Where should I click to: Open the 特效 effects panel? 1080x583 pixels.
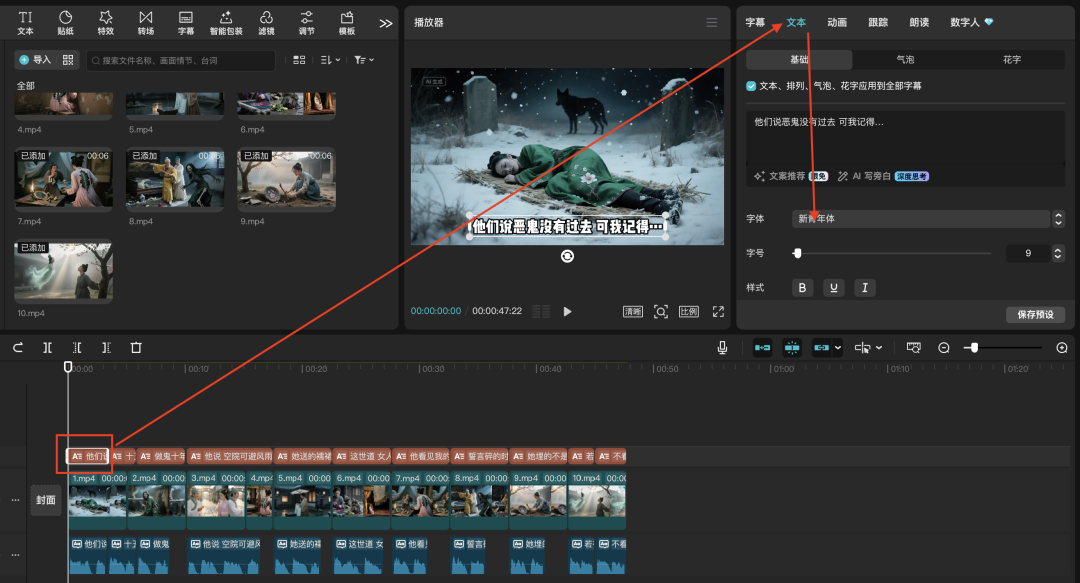point(105,22)
